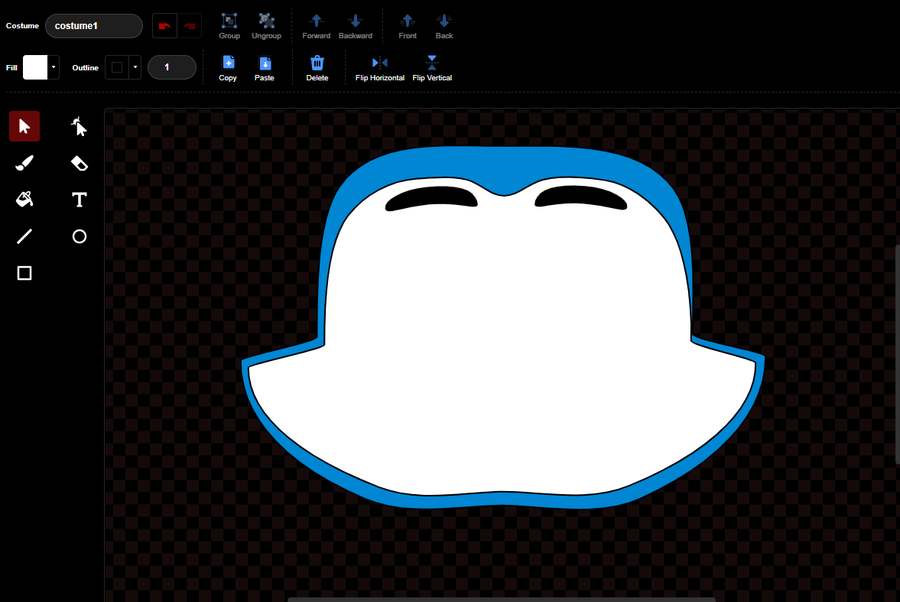
Task: Select the Brush tool
Action: pyautogui.click(x=24, y=164)
